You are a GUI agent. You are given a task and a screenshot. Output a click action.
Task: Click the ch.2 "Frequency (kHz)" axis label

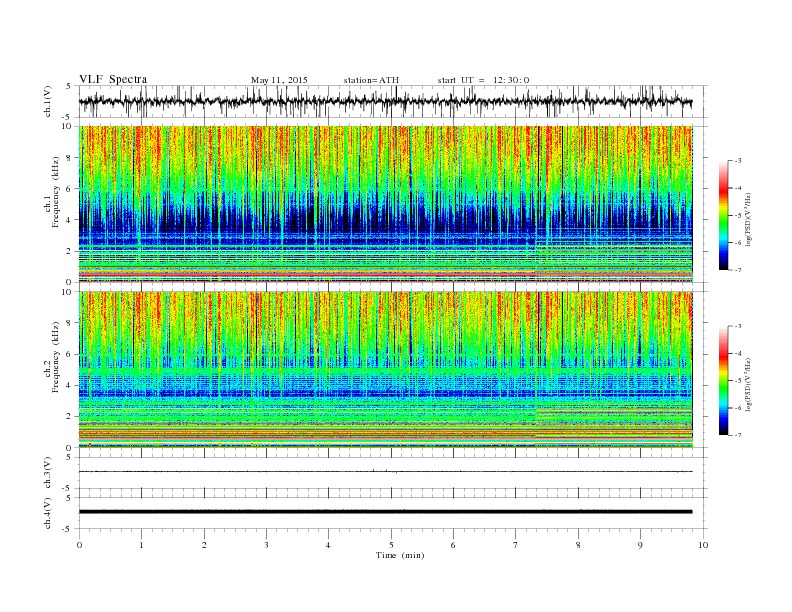pos(55,356)
